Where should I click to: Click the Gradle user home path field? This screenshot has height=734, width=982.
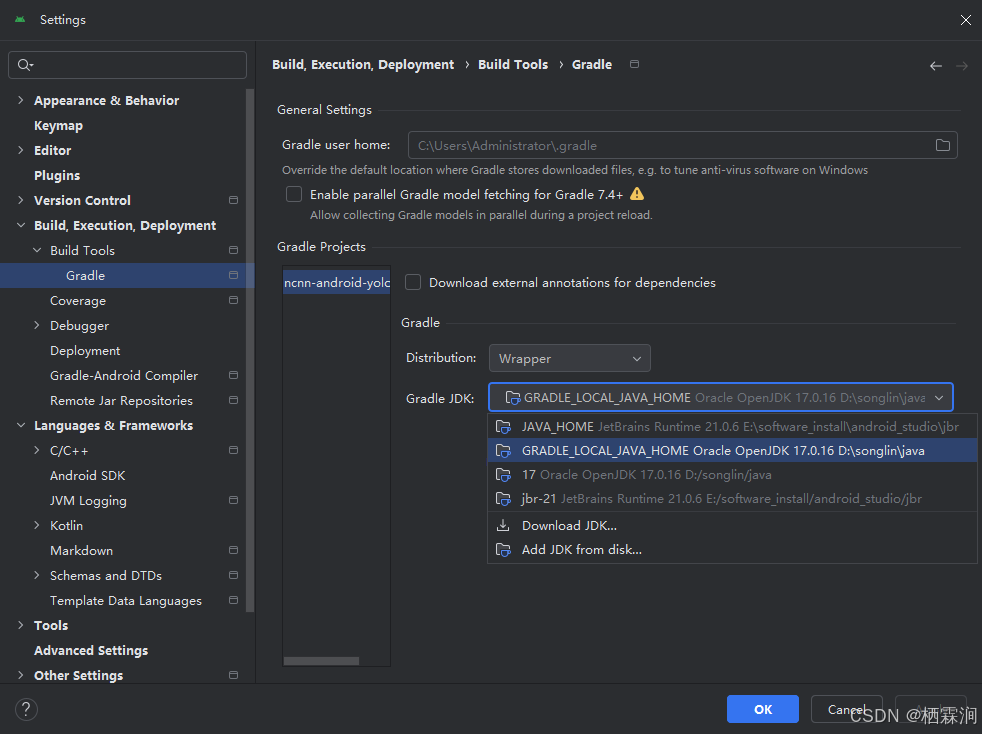click(x=683, y=145)
